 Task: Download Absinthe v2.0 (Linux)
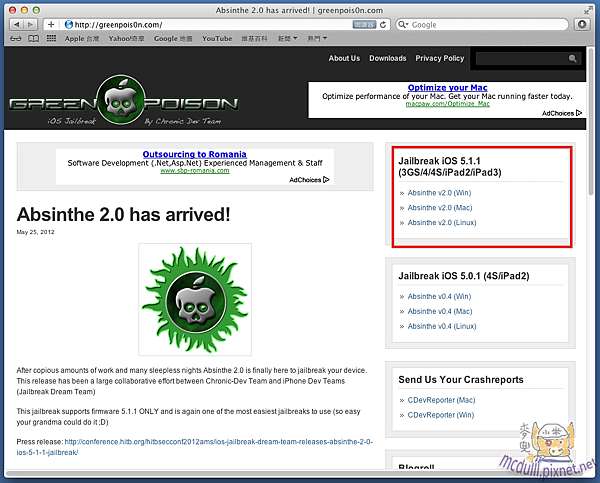click(442, 223)
